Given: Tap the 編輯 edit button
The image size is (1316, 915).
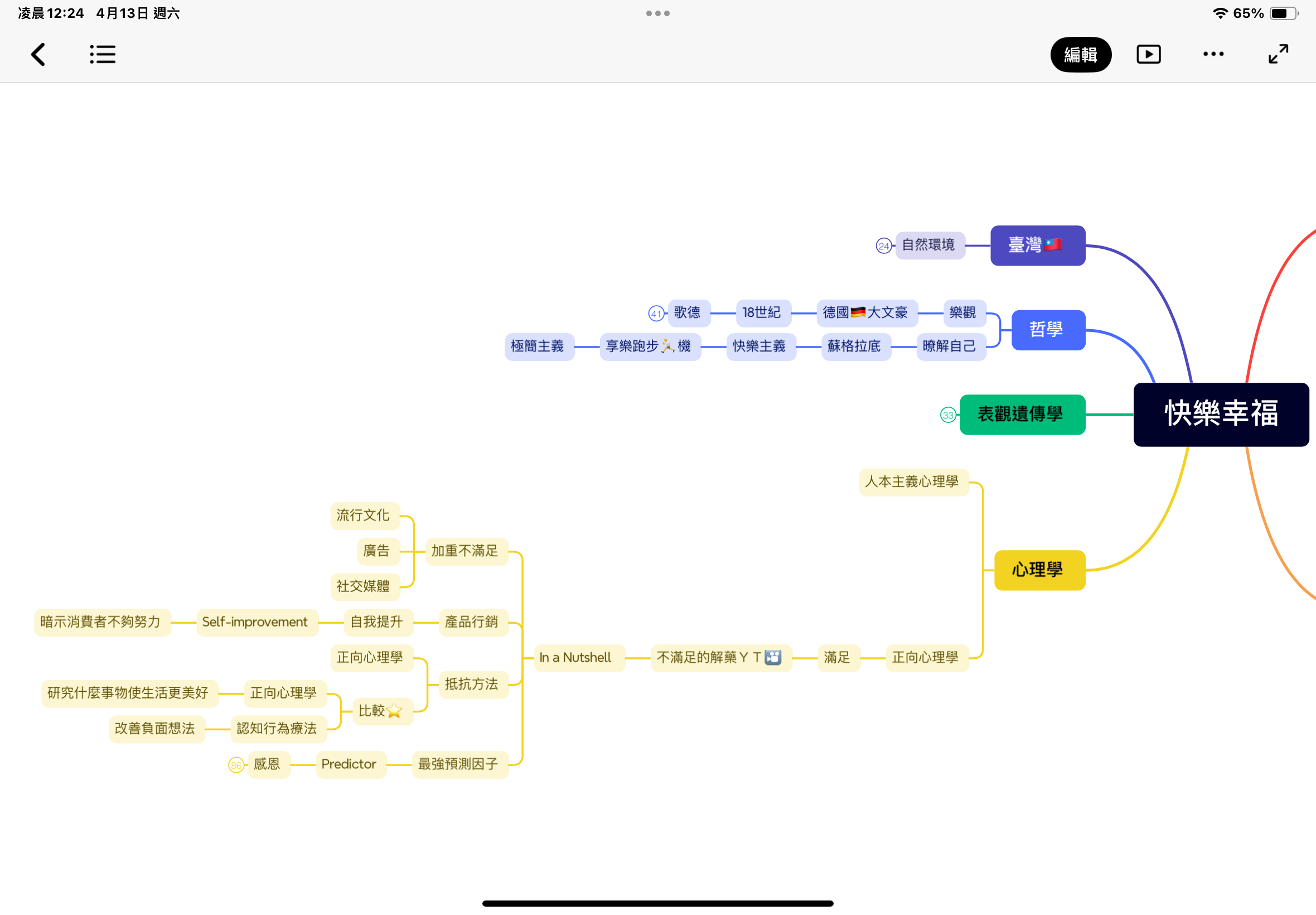Looking at the screenshot, I should point(1080,55).
